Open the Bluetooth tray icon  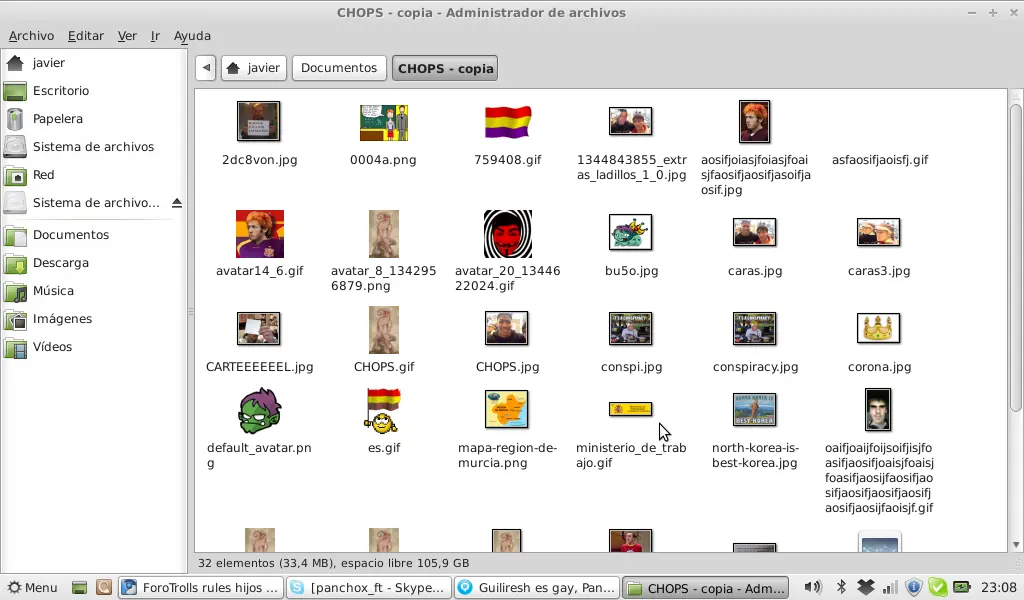[x=841, y=588]
